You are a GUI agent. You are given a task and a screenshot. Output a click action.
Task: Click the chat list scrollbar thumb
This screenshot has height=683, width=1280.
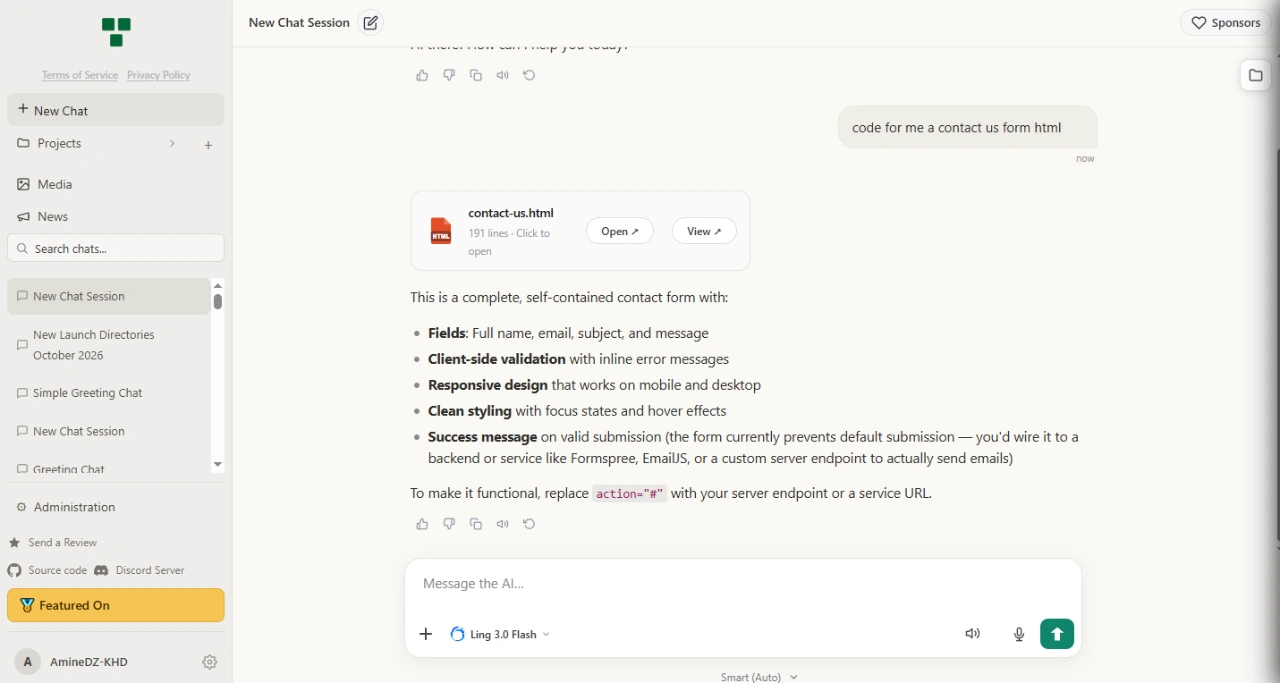point(218,302)
